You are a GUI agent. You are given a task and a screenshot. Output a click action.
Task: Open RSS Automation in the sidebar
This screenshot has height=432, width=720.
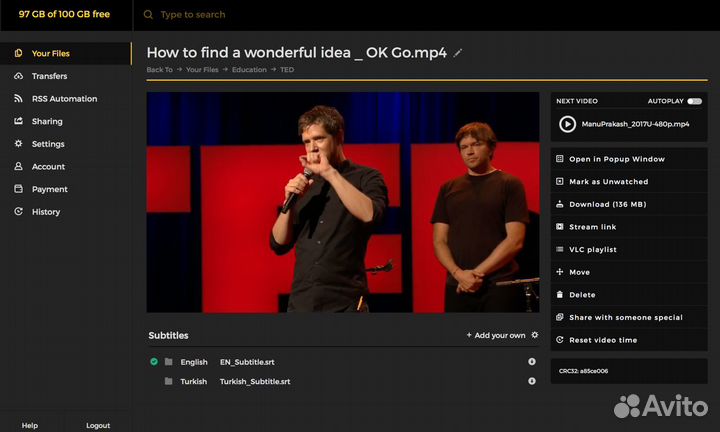[x=64, y=99]
